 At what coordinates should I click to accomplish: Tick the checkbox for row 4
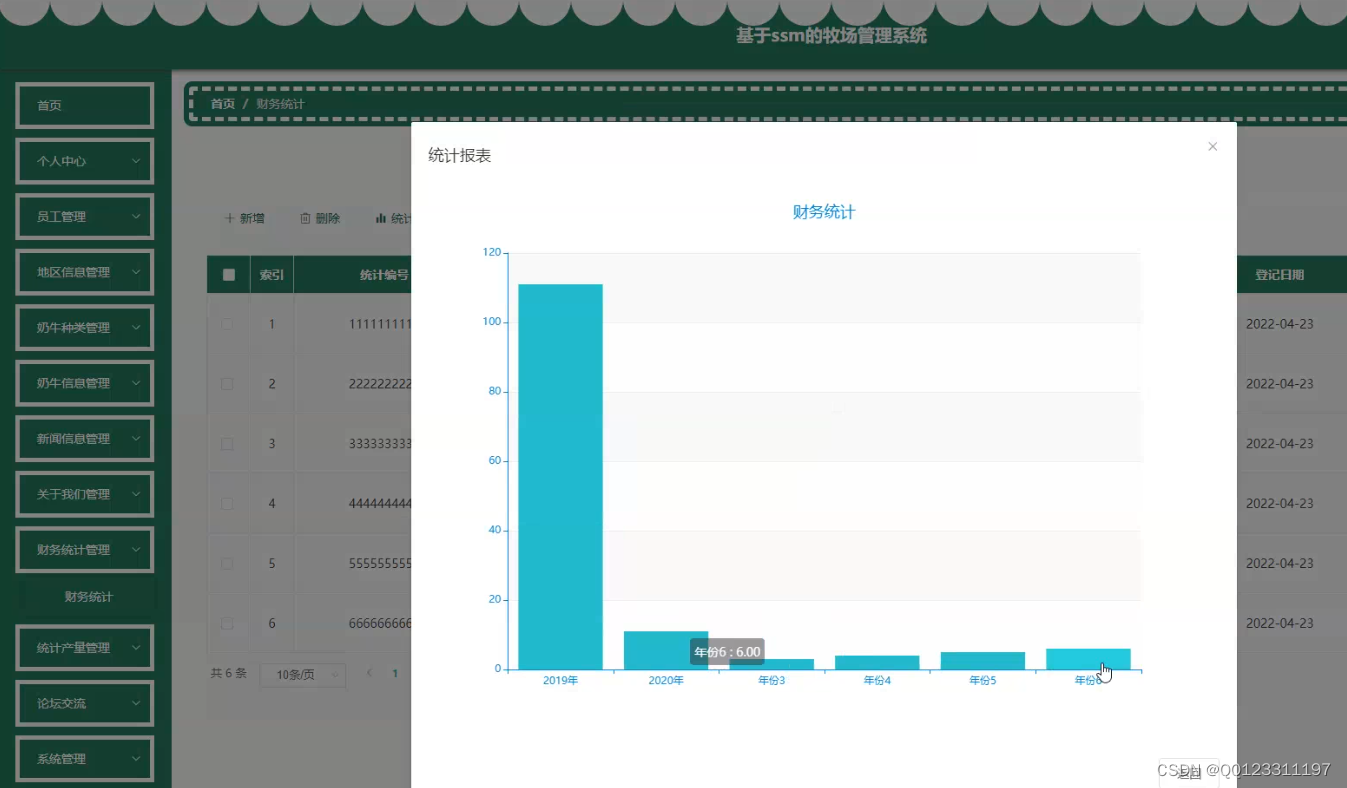227,504
